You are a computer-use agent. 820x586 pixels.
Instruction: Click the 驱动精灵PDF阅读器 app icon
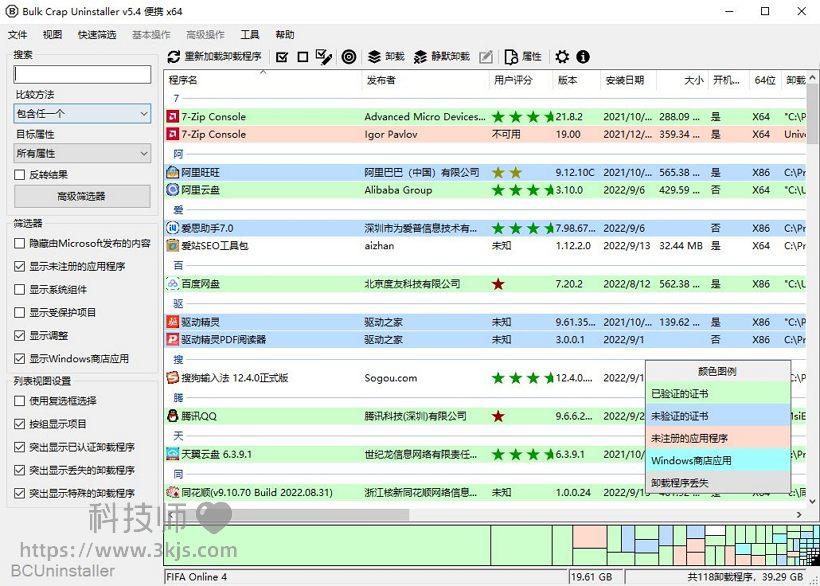(172, 339)
